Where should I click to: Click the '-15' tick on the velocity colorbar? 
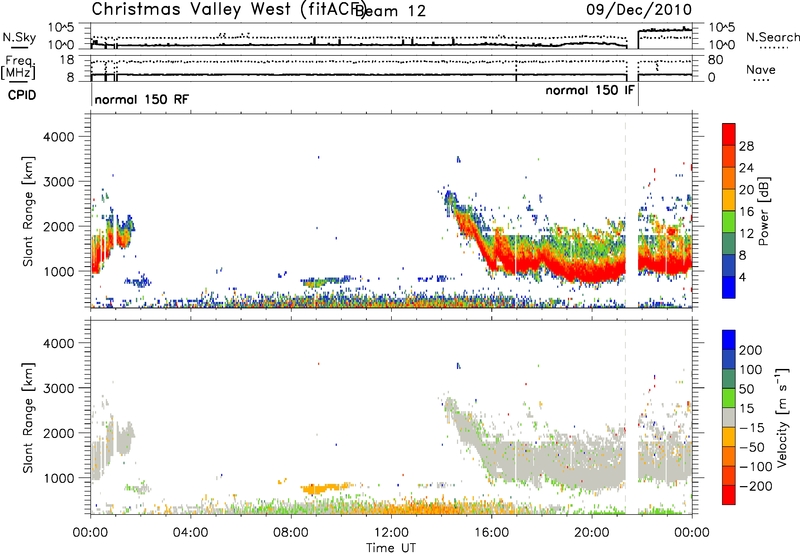pyautogui.click(x=752, y=427)
